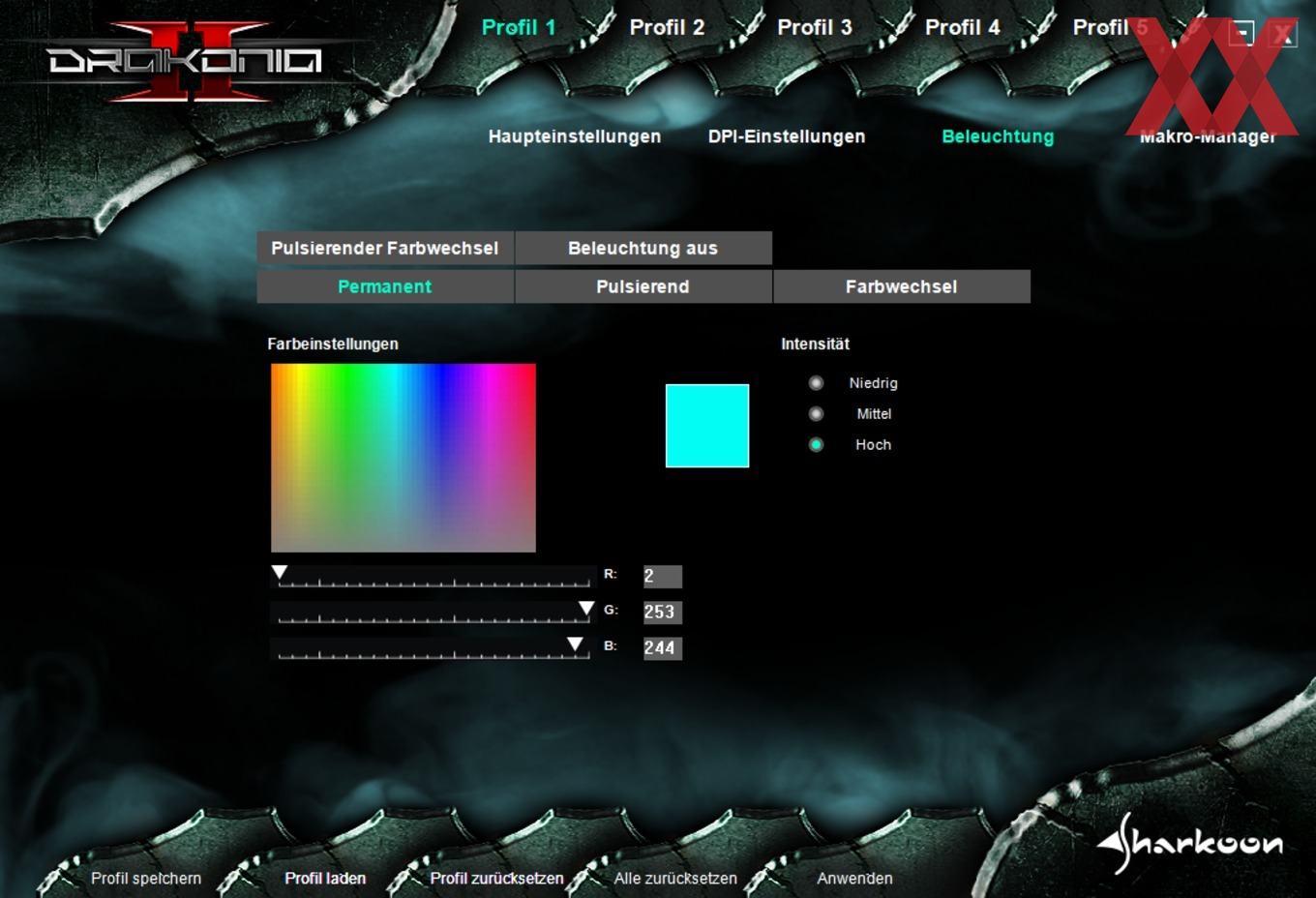Select Permanent lighting mode
The height and width of the screenshot is (898, 1316).
pos(385,286)
